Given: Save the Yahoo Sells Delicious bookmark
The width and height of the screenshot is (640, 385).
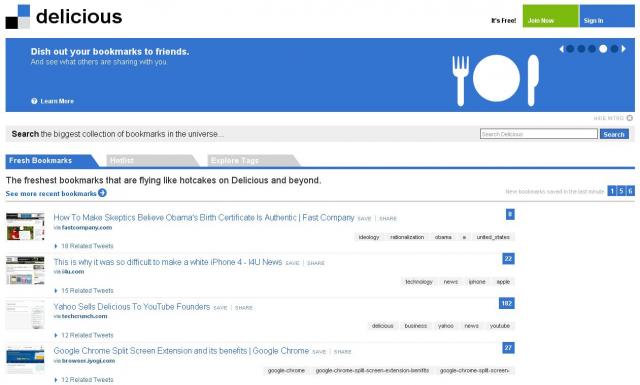Looking at the screenshot, I should click(x=220, y=308).
